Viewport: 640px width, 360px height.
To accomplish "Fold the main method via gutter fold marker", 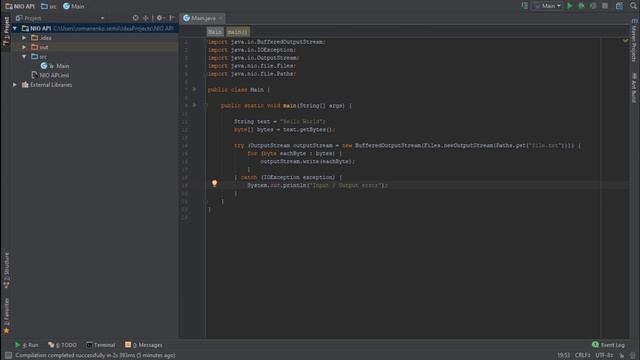I will point(205,106).
